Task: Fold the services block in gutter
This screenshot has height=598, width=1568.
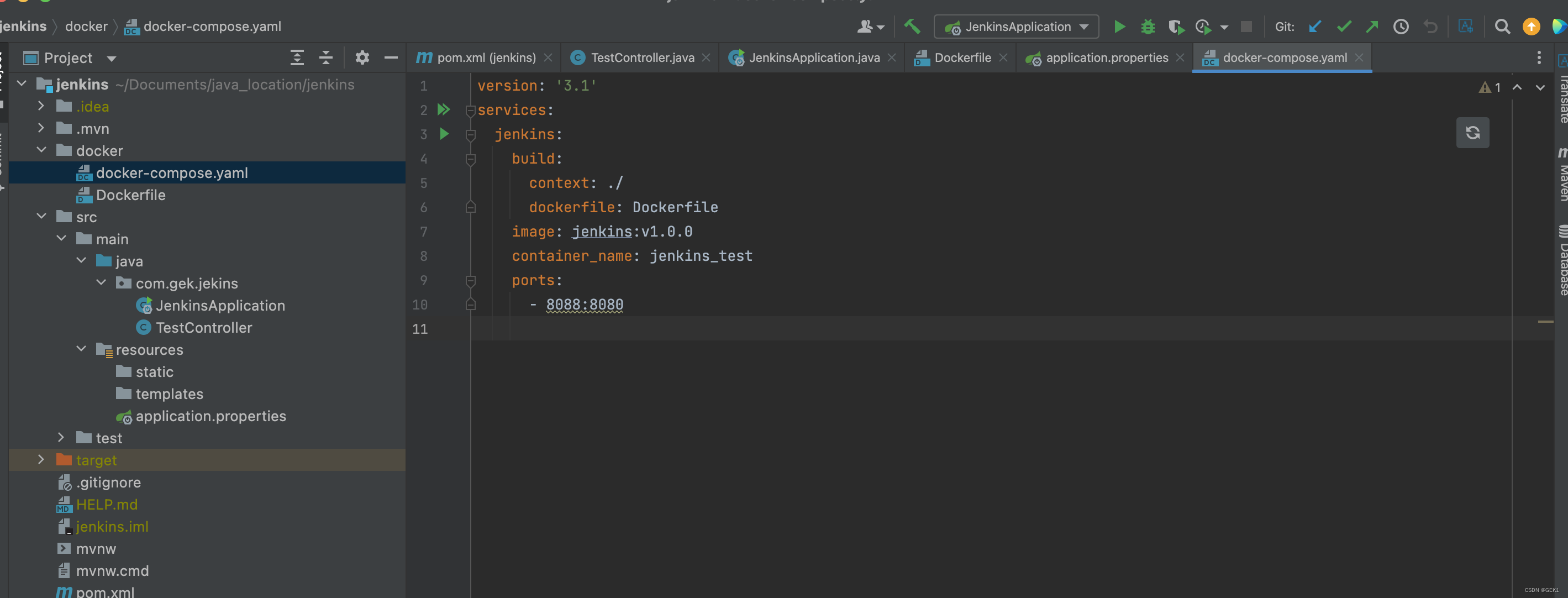Action: [x=470, y=111]
